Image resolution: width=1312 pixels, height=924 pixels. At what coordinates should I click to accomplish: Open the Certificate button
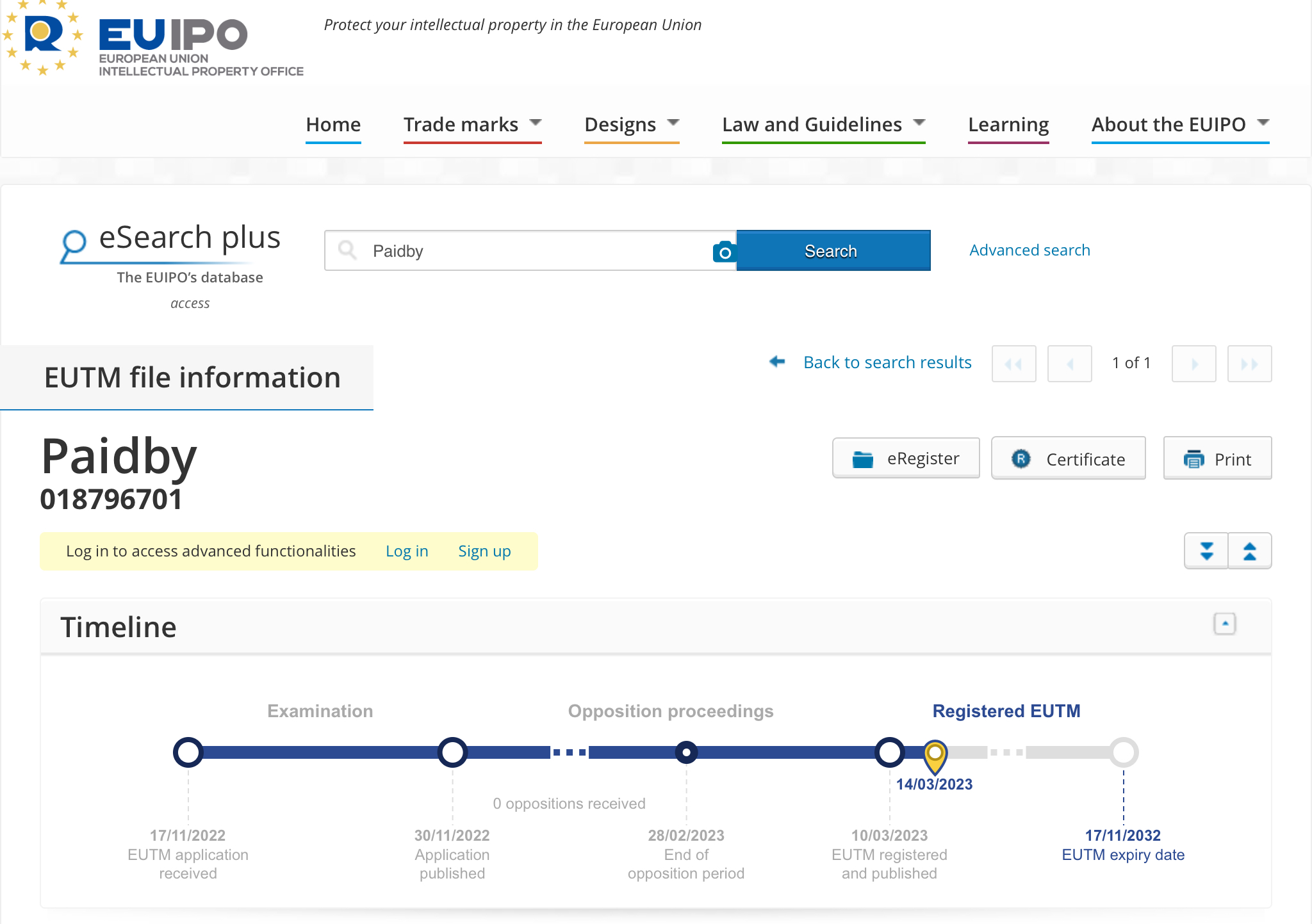1068,458
